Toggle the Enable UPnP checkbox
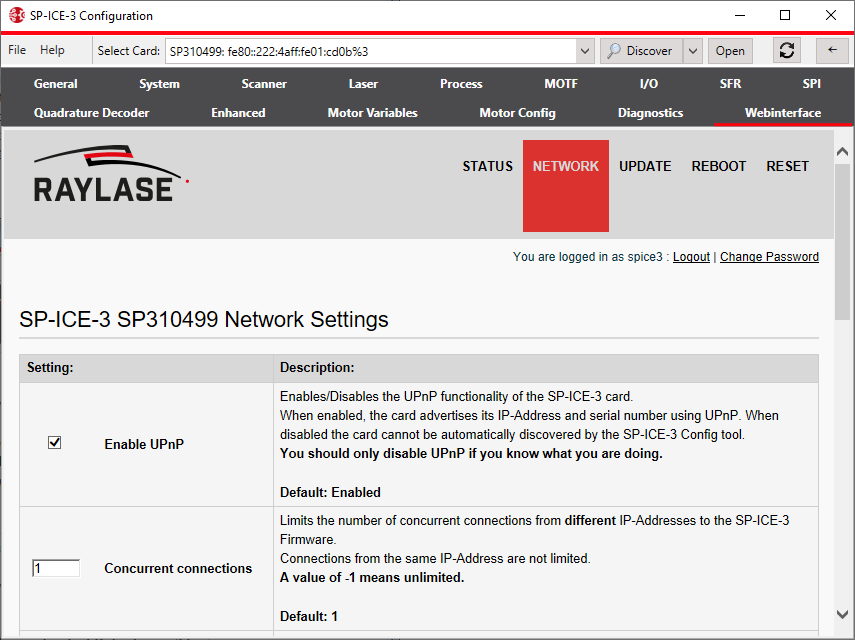Screen dimensions: 855x640 click(x=55, y=442)
